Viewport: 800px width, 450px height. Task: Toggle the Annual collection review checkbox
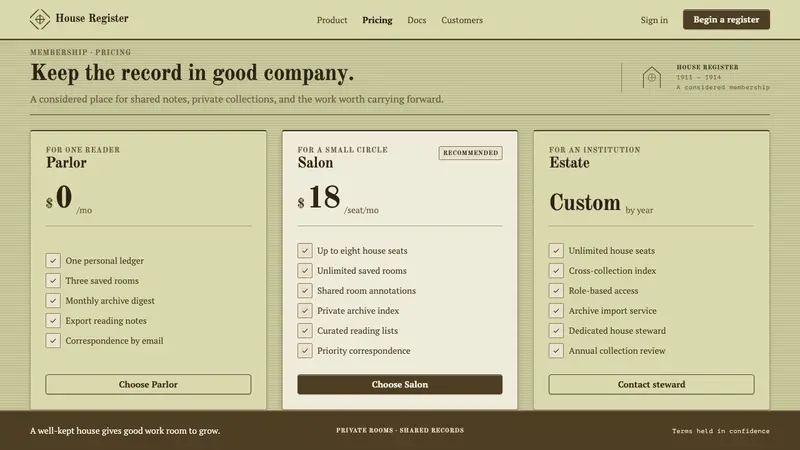tap(556, 351)
